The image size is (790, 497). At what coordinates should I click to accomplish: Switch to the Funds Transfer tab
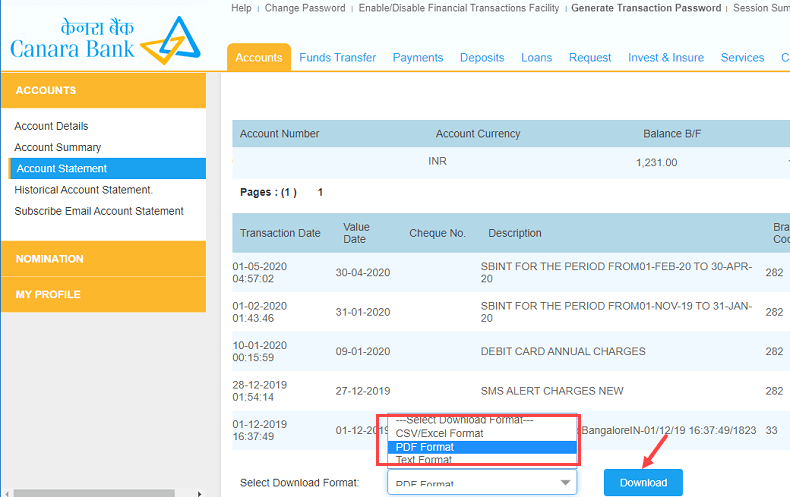tap(338, 57)
